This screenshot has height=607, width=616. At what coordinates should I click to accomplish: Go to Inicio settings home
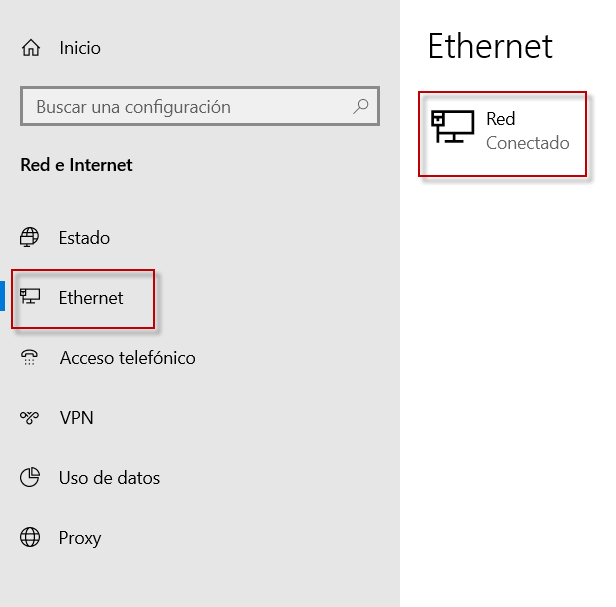[80, 48]
